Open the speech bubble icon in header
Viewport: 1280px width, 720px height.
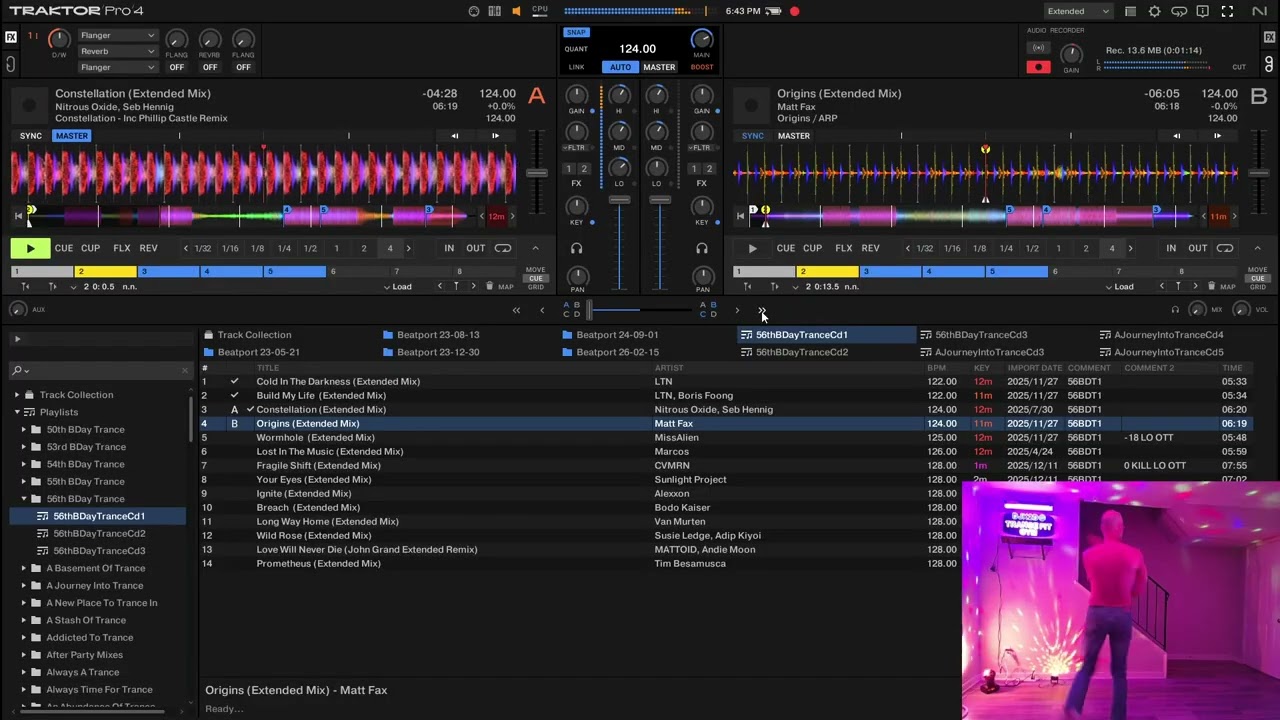1179,11
